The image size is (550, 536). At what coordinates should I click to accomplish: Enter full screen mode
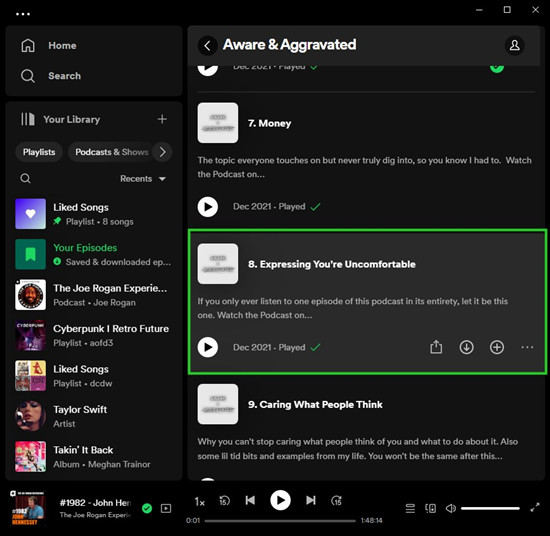tap(535, 508)
